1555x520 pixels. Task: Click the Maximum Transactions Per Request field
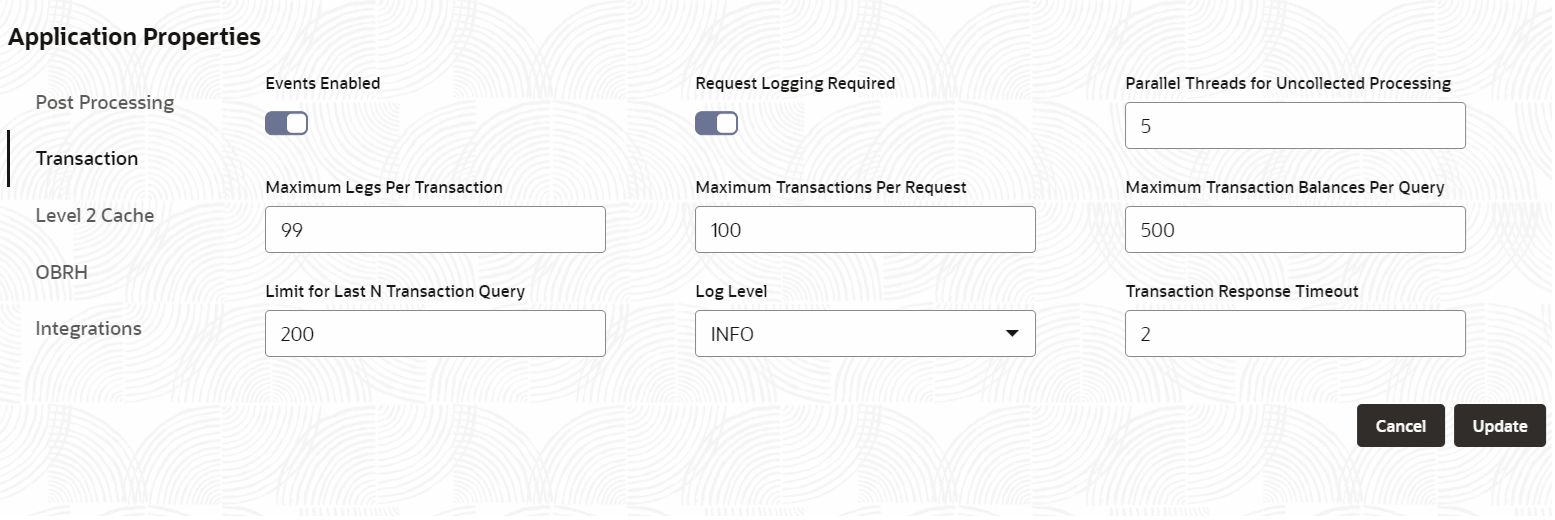(x=864, y=230)
